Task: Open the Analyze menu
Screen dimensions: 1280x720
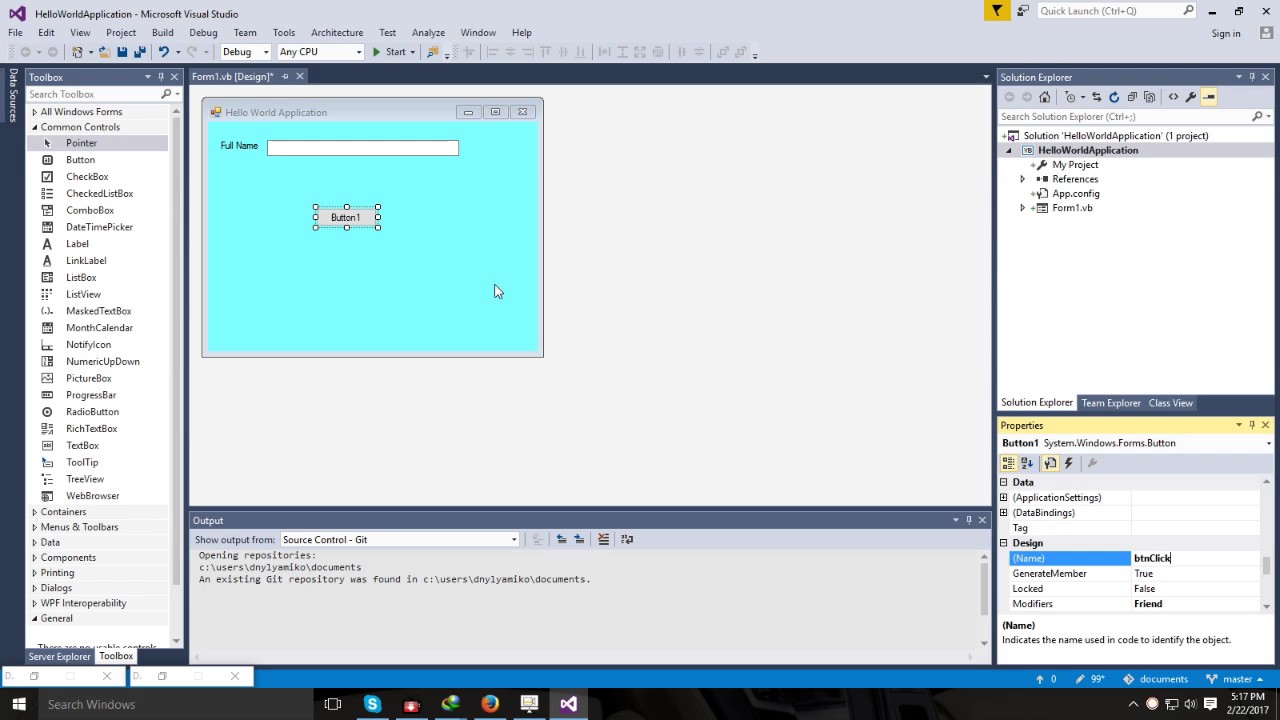Action: coord(428,33)
